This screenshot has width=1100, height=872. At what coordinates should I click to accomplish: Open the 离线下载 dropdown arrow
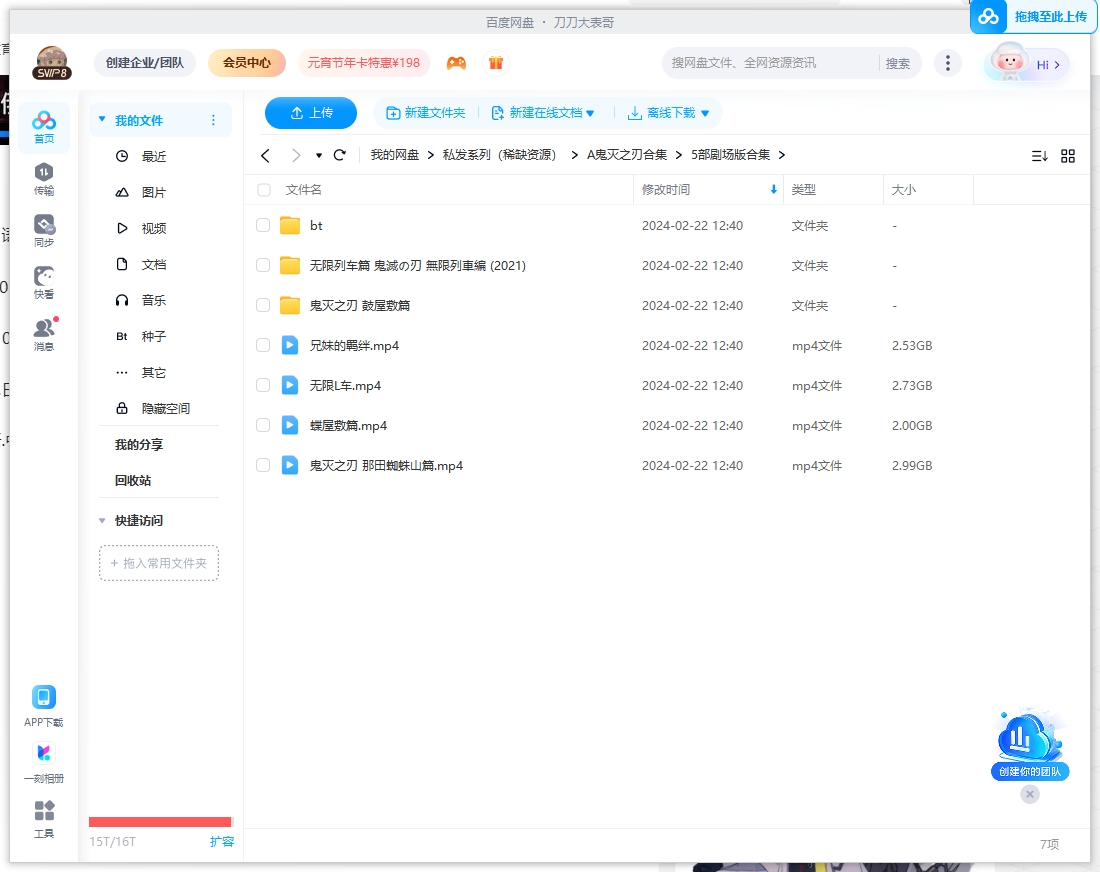pos(705,113)
